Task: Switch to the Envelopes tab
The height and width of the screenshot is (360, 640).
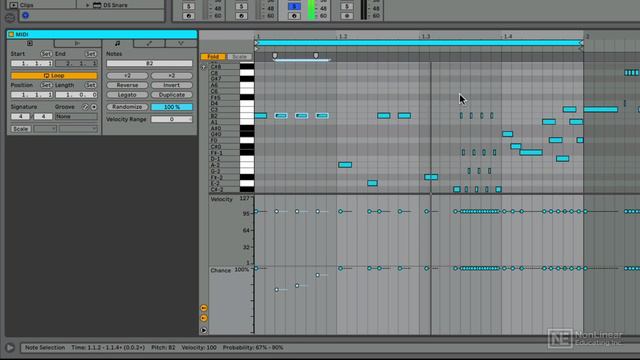Action: pyautogui.click(x=149, y=43)
